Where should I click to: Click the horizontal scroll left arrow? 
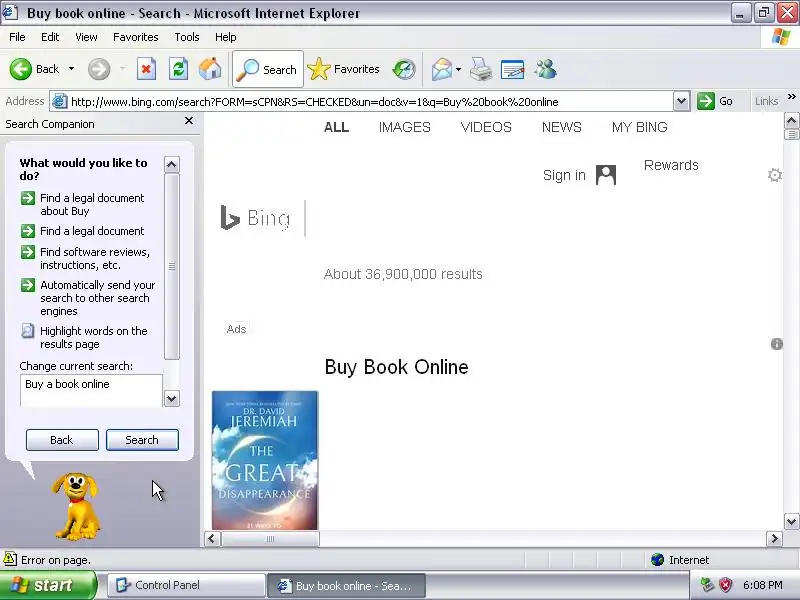(x=212, y=539)
